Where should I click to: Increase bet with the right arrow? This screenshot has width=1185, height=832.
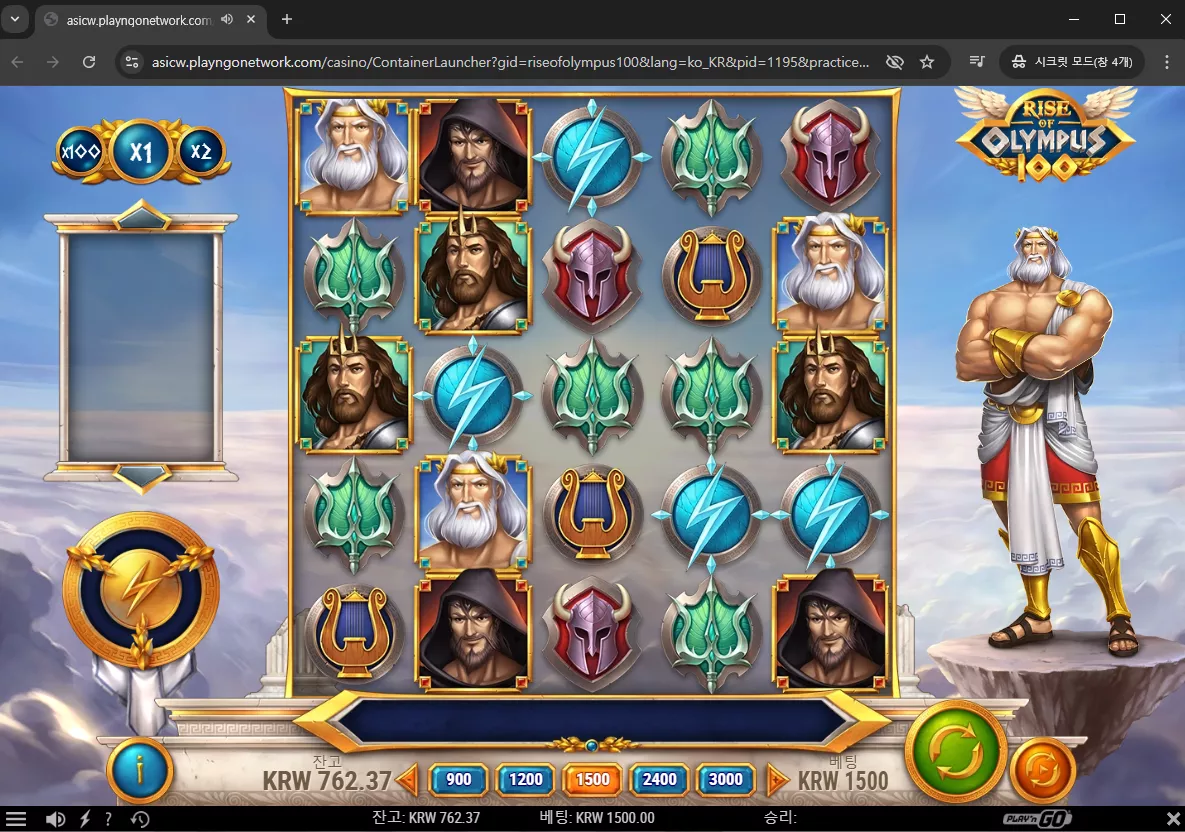click(x=777, y=779)
